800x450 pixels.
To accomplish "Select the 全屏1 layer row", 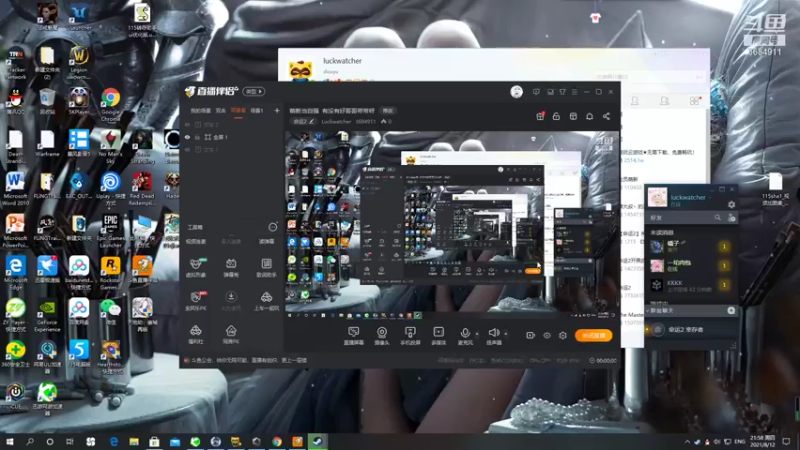I will click(x=232, y=137).
